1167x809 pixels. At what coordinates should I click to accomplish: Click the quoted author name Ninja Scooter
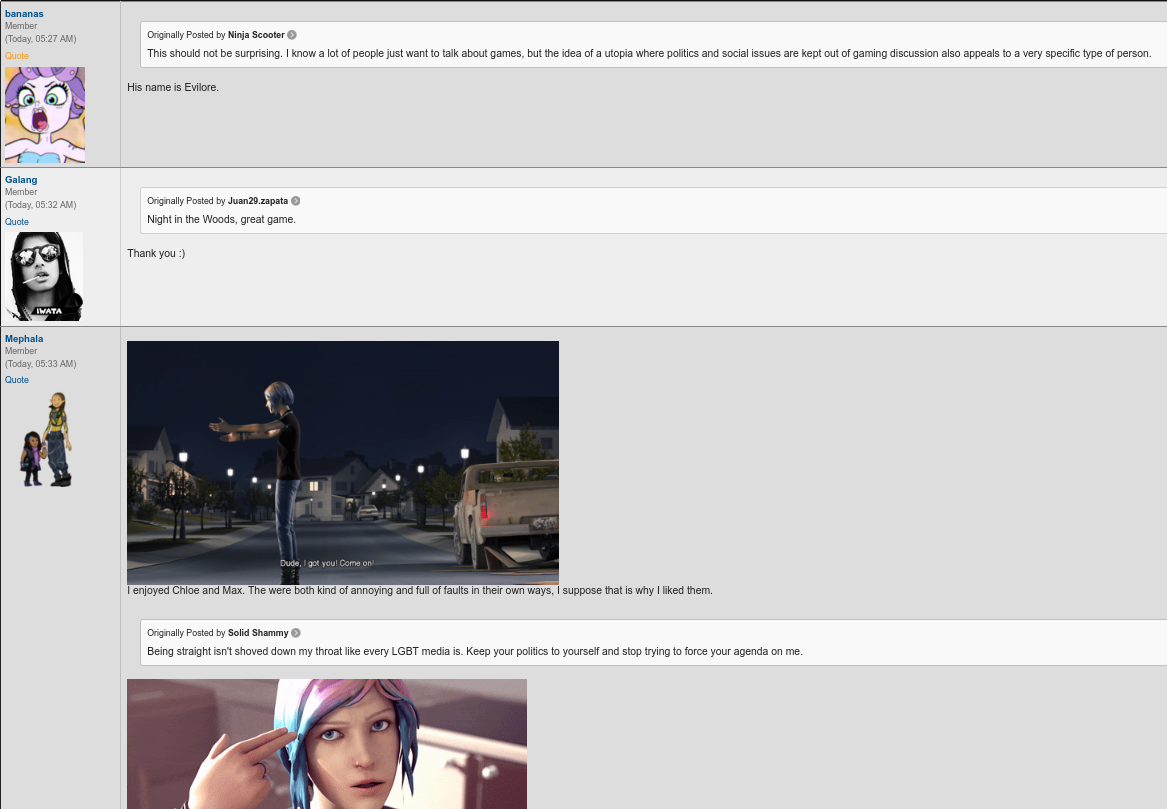tap(256, 35)
